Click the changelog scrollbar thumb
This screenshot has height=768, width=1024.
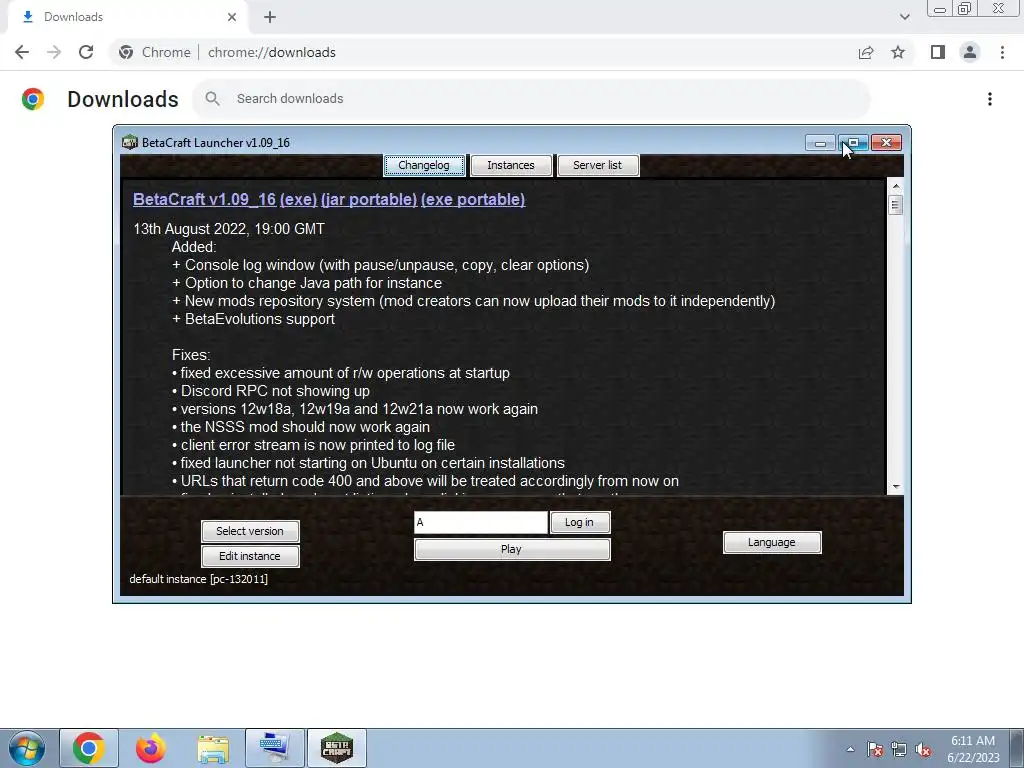(895, 205)
